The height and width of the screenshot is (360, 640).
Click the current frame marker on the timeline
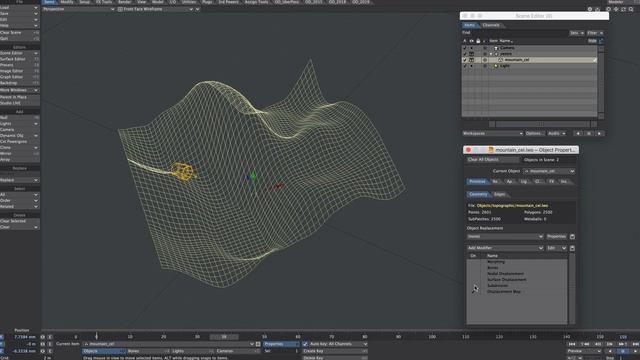pos(97,336)
